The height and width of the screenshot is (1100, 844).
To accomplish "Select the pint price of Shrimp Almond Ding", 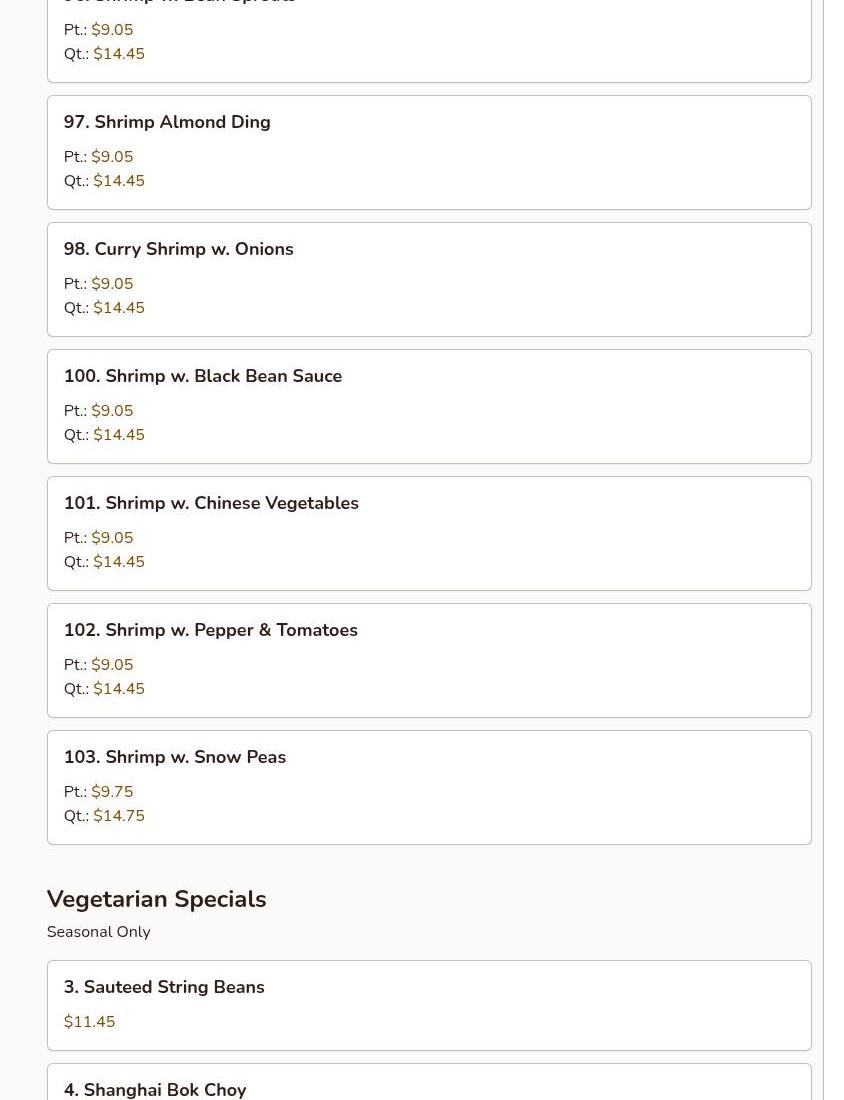I will (112, 157).
